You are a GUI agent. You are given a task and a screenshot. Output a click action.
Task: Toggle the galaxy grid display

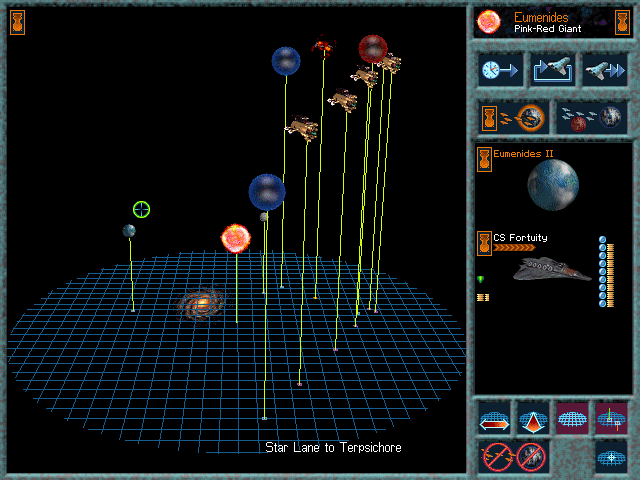(572, 418)
